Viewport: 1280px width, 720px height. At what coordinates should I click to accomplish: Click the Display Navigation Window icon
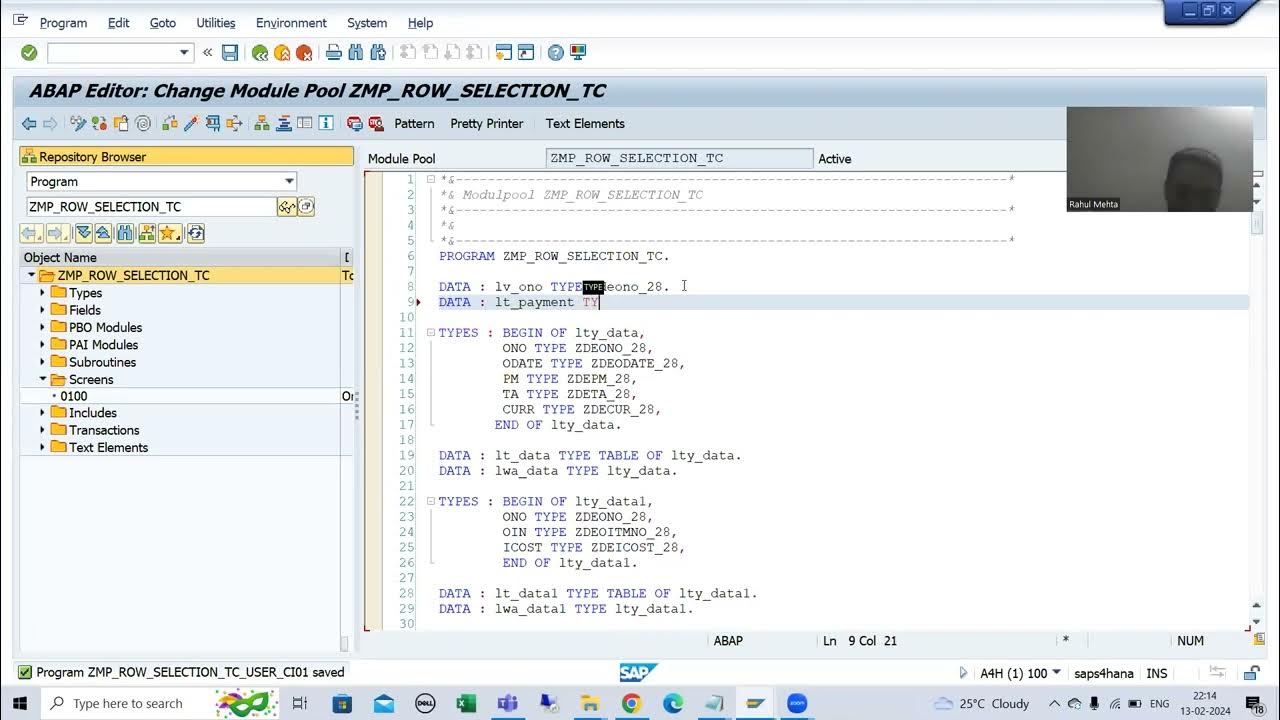pos(284,123)
